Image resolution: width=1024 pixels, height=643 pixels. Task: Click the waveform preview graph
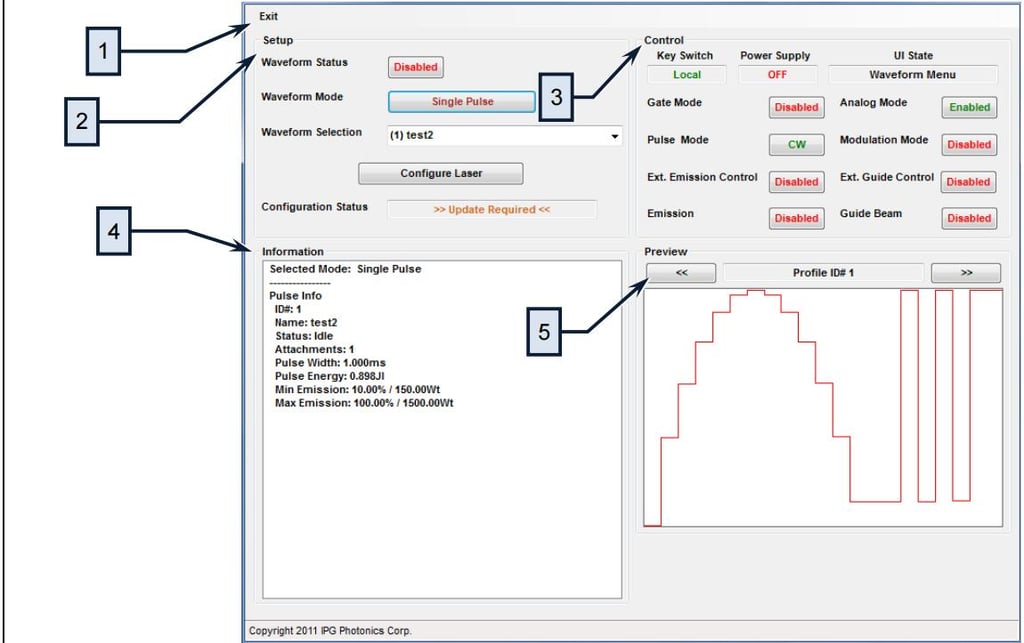[x=823, y=408]
